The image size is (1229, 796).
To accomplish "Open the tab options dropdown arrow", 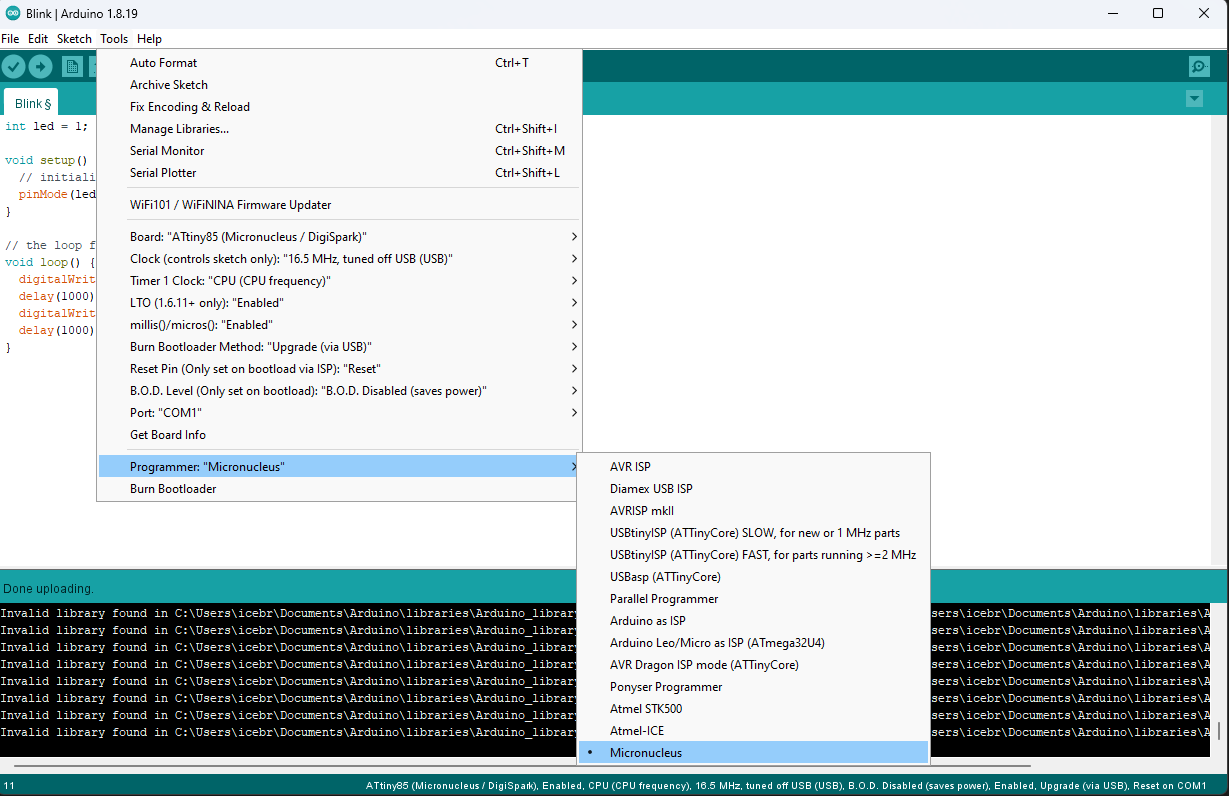I will coord(1194,99).
